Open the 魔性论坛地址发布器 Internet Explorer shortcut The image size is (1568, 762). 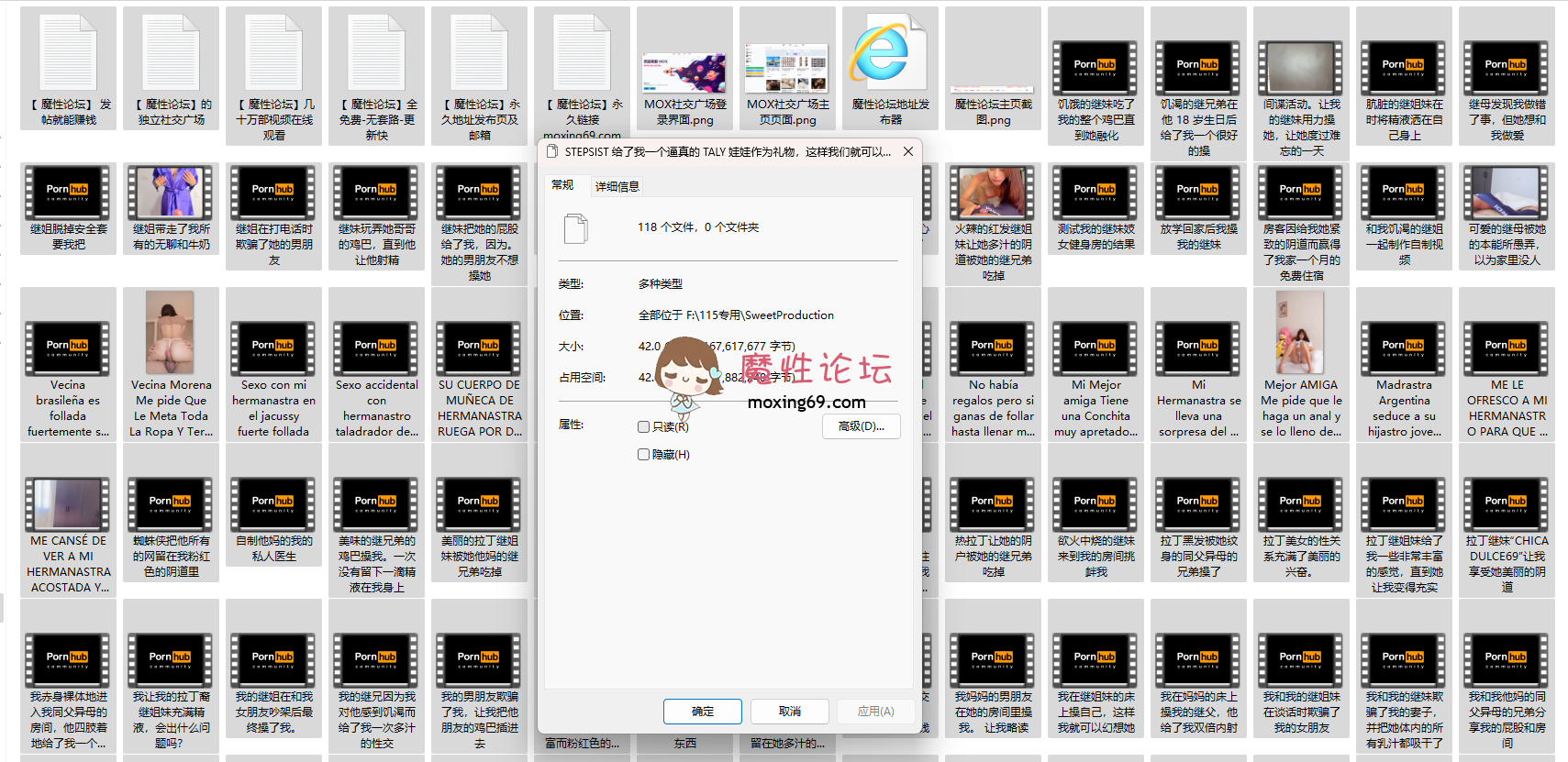point(889,55)
